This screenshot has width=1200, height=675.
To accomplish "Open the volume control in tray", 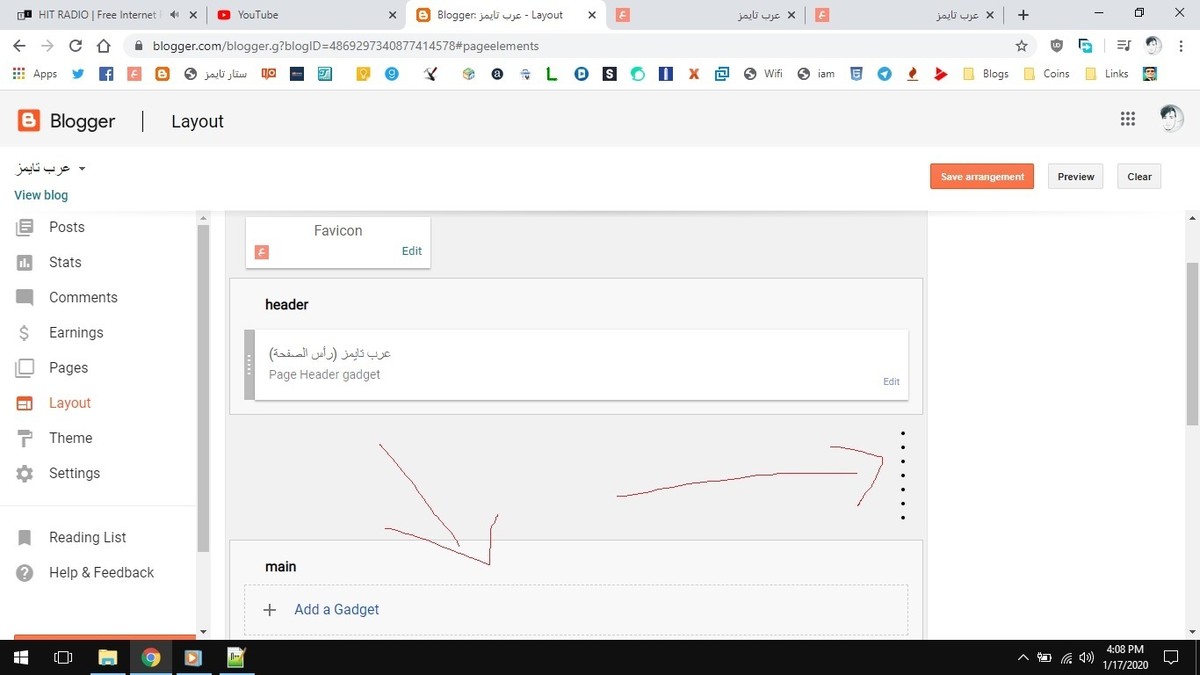I will pos(1087,658).
